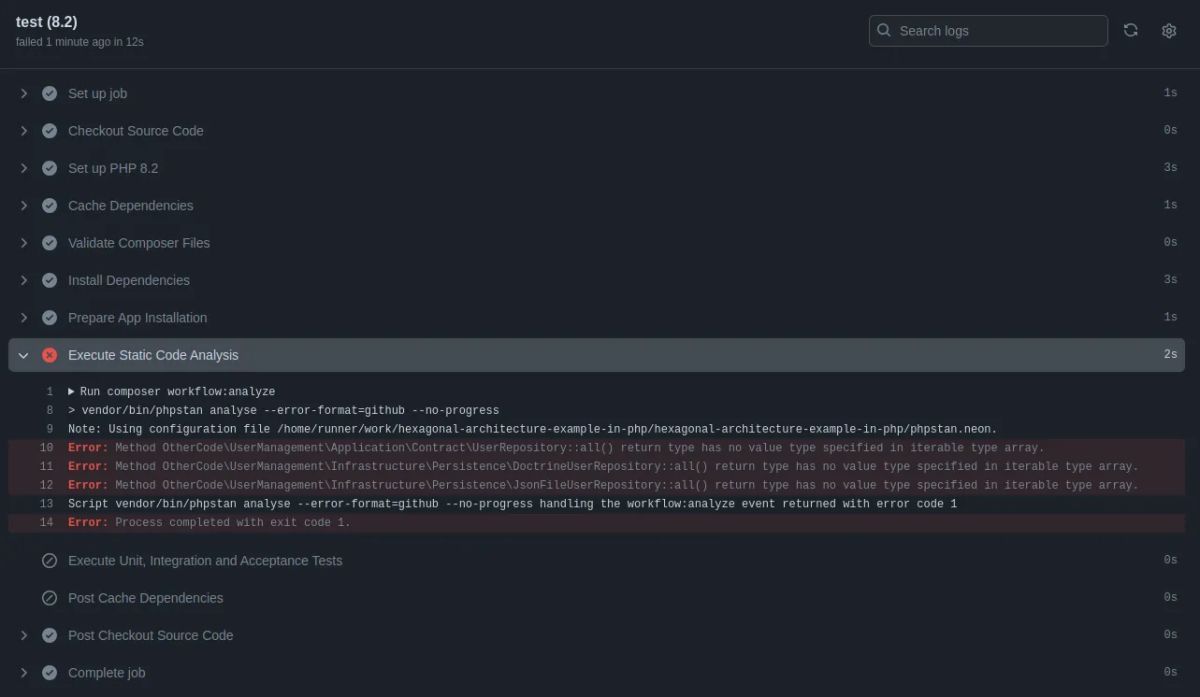Open the Cache Dependencies step title
Viewport: 1200px width, 697px height.
click(x=130, y=205)
